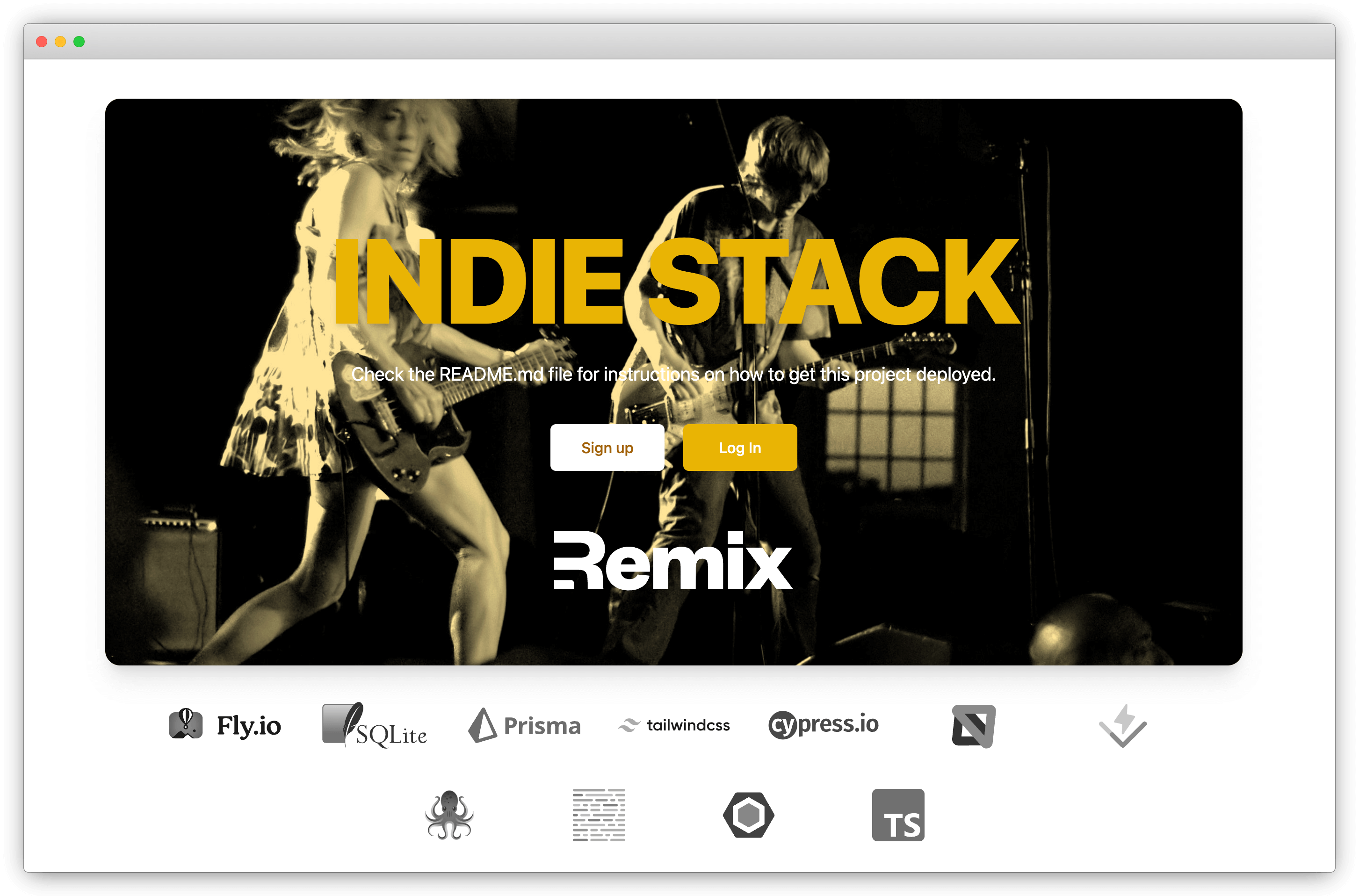Open the Prisma logo link

click(525, 725)
